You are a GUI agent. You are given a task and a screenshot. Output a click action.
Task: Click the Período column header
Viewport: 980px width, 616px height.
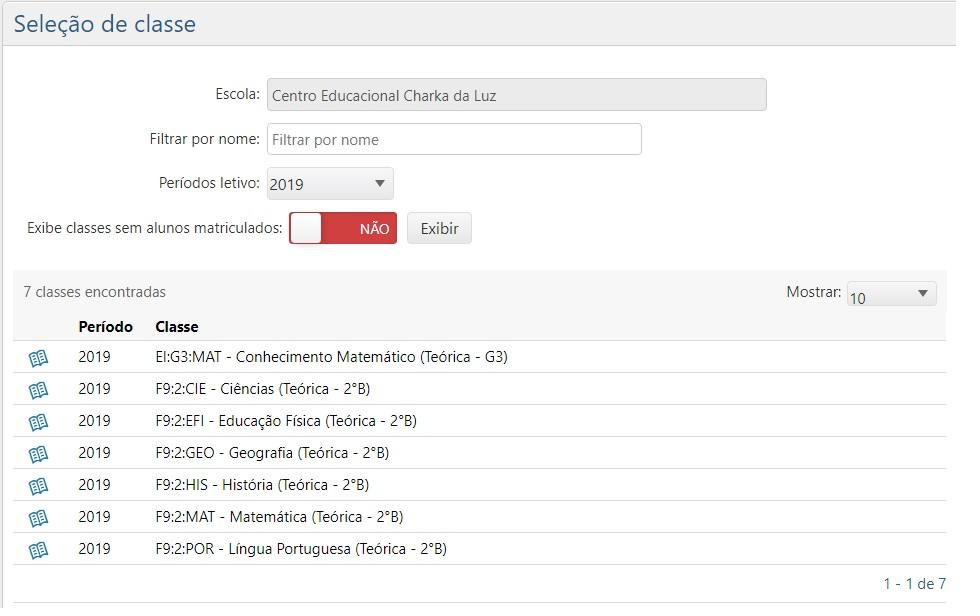[x=106, y=327]
